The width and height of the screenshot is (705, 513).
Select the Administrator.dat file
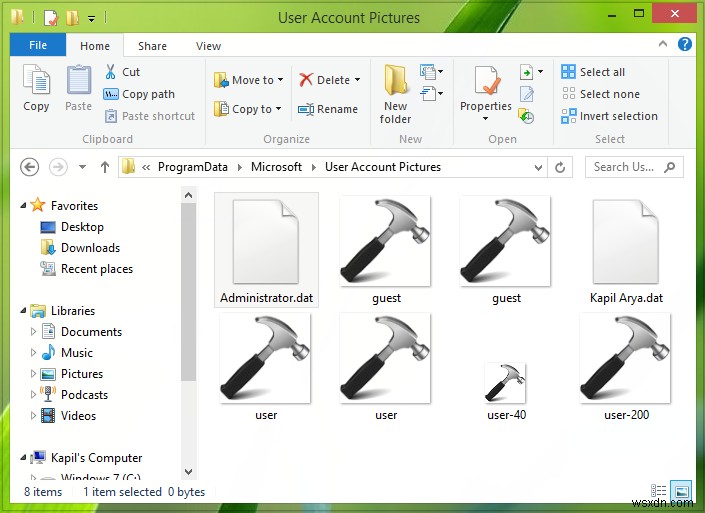click(266, 250)
